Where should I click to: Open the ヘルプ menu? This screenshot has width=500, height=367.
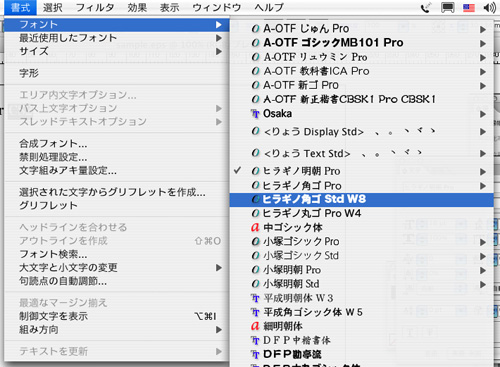pos(269,7)
